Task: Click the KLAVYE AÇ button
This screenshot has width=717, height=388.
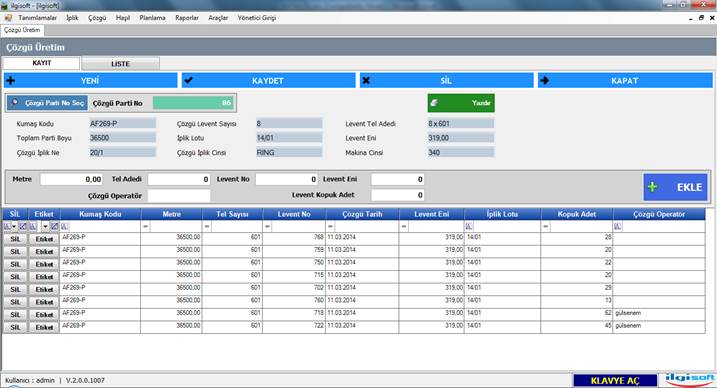Action: point(615,380)
